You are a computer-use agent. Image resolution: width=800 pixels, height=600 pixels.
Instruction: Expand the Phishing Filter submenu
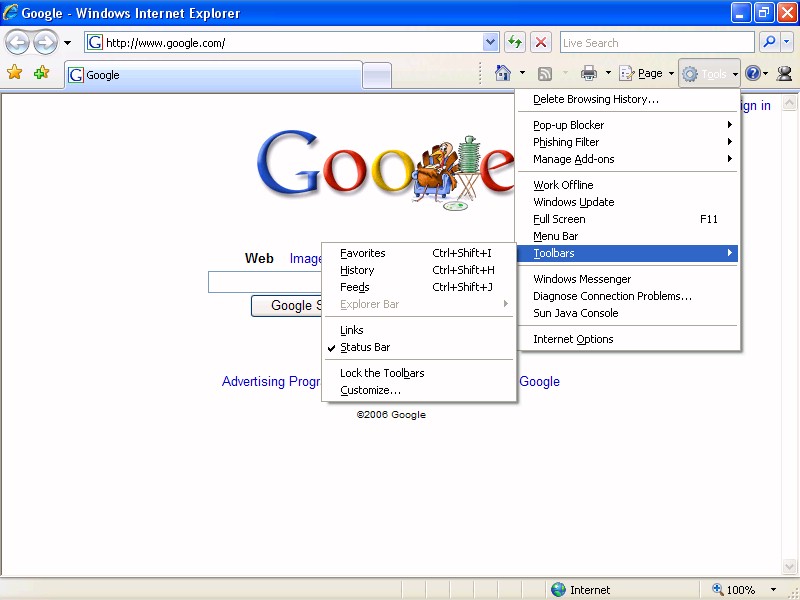(x=628, y=142)
